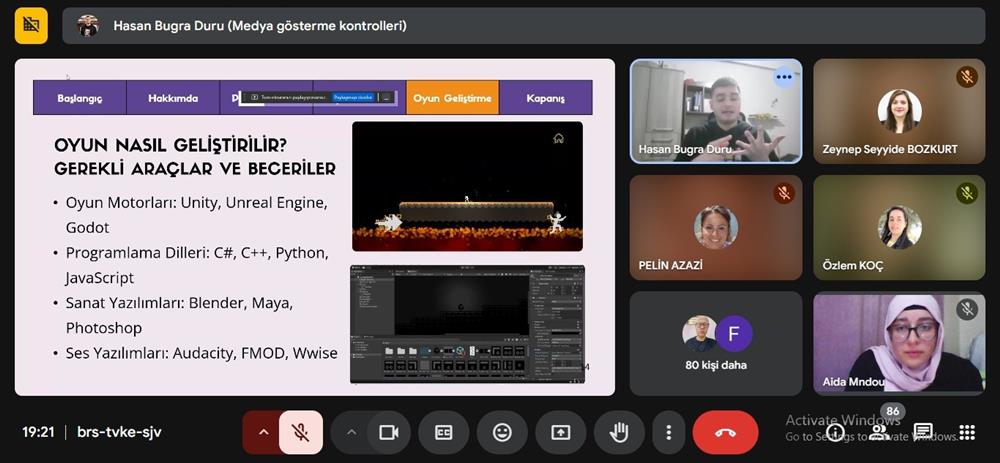Click the 'Oyun Motorları' bullet text
The height and width of the screenshot is (463, 1000).
196,215
